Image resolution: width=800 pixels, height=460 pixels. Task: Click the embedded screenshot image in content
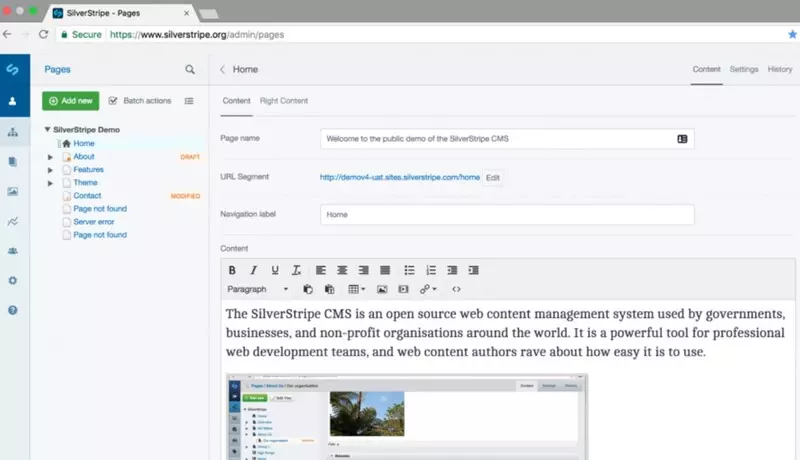(407, 417)
